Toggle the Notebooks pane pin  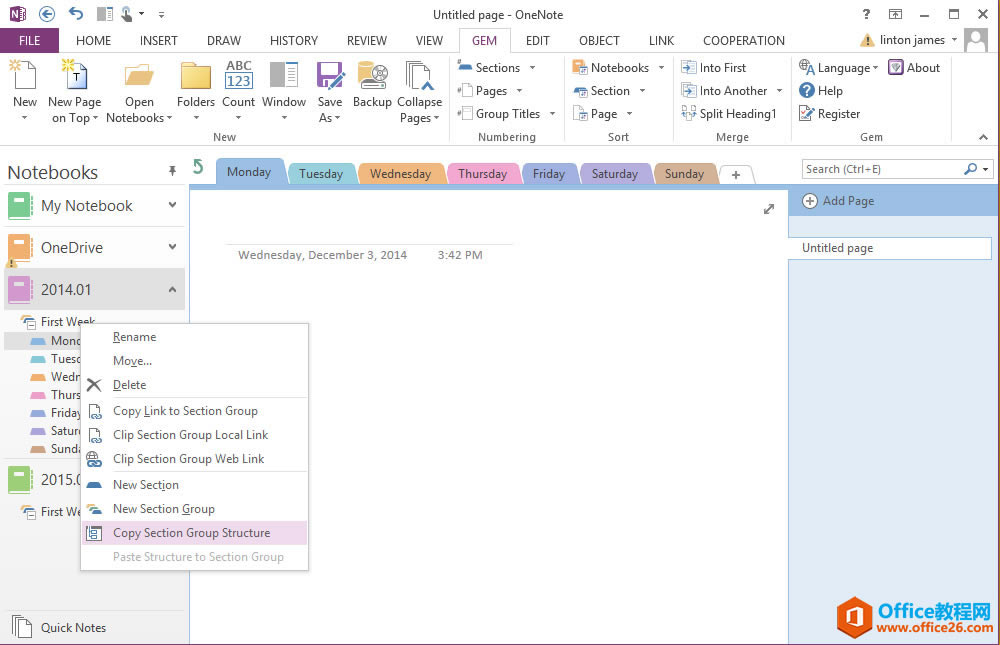point(172,172)
